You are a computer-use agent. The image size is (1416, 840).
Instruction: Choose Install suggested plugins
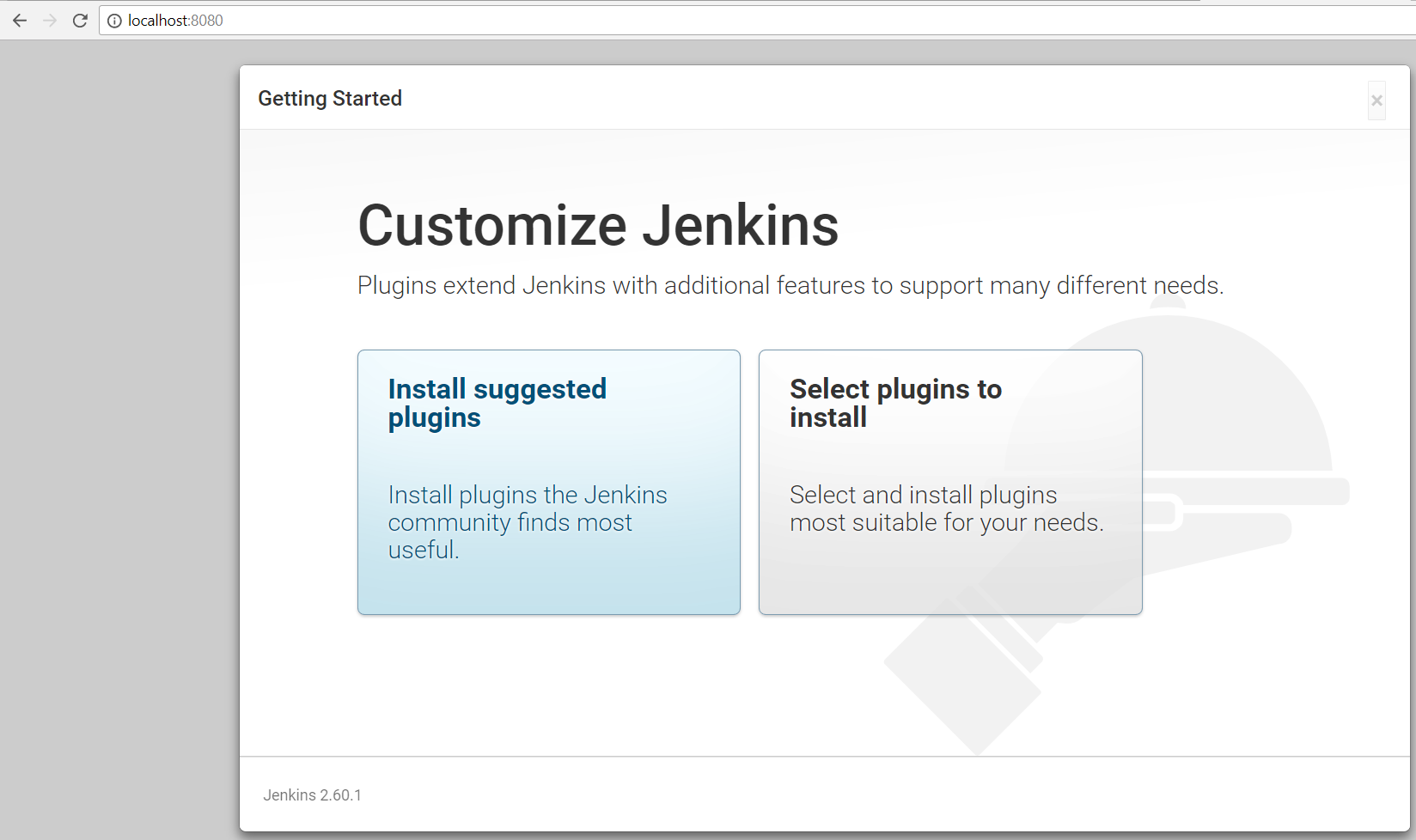(549, 482)
